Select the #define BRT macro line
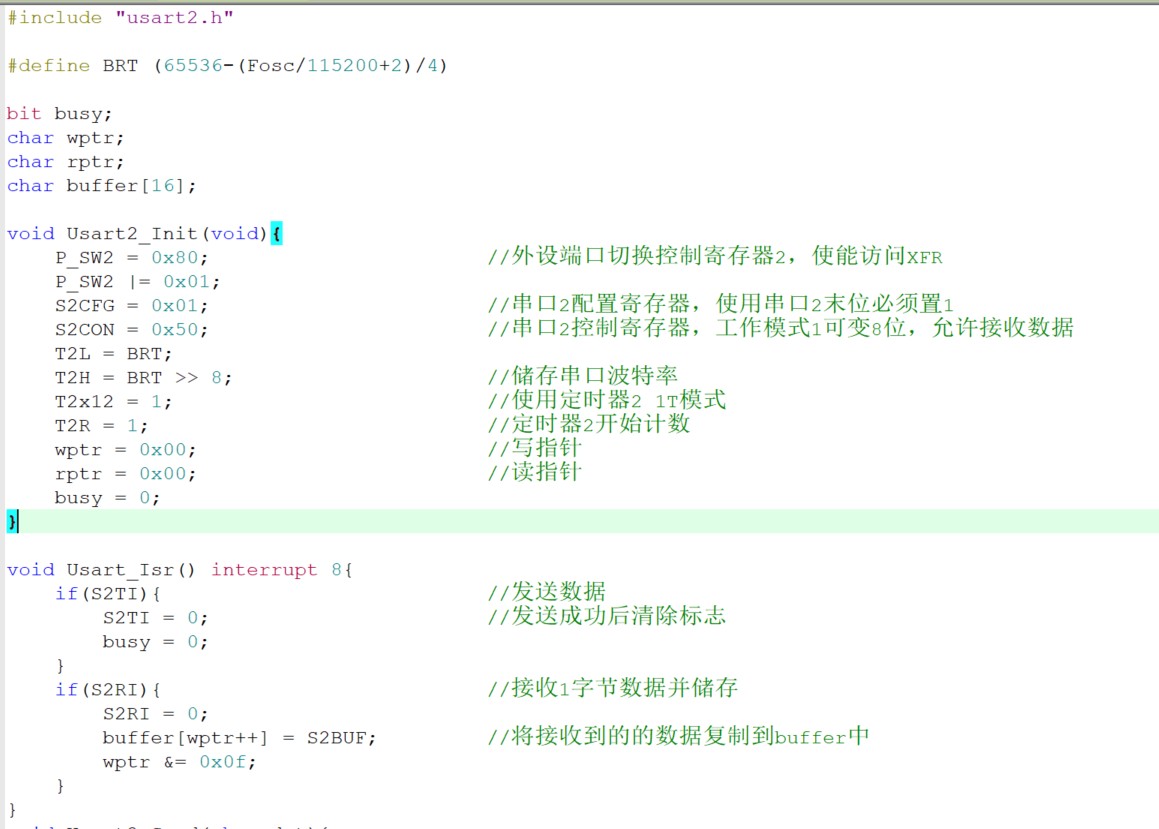This screenshot has height=829, width=1159. coord(227,65)
